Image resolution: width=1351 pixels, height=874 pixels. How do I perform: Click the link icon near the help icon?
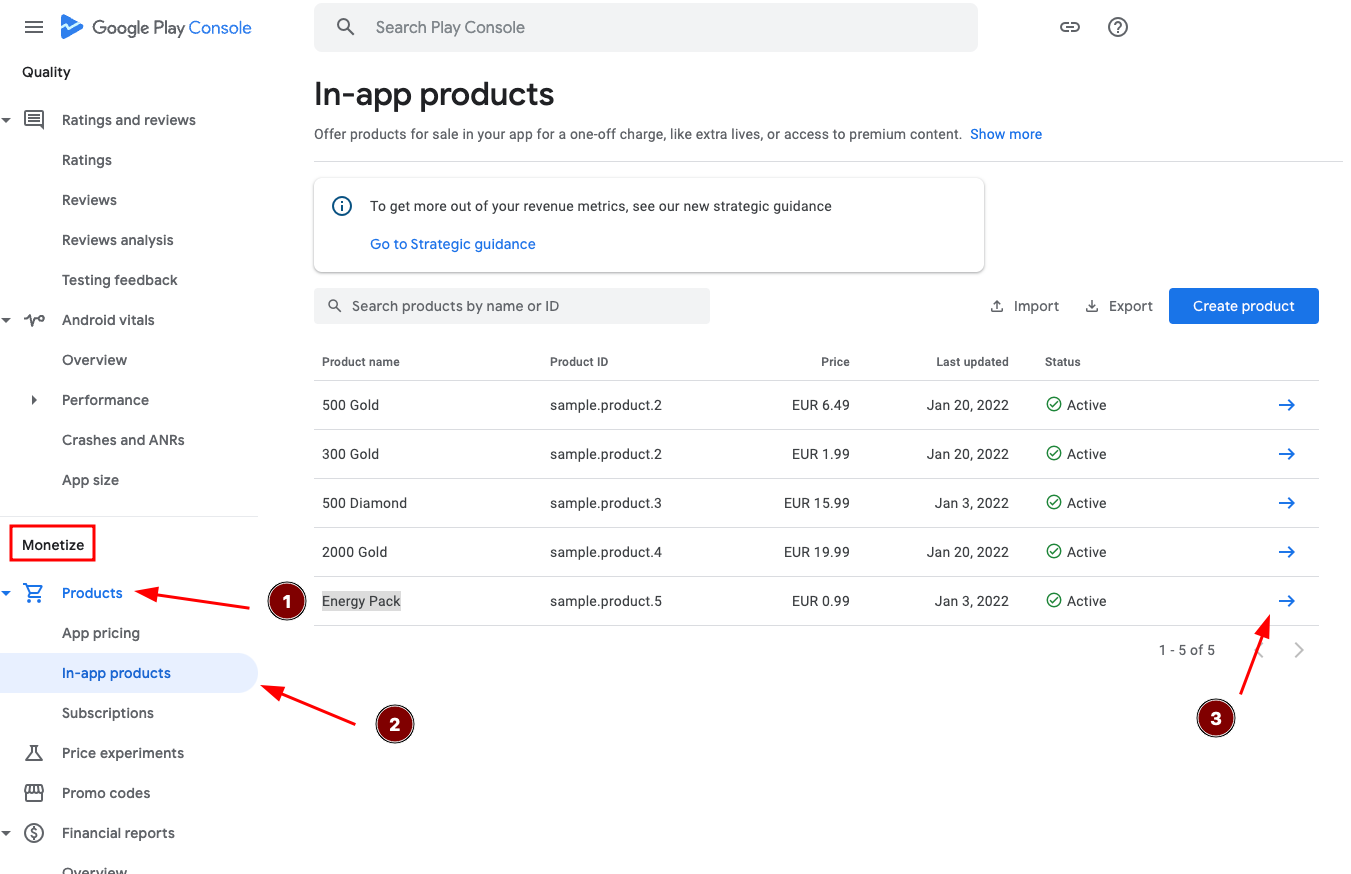click(x=1069, y=27)
